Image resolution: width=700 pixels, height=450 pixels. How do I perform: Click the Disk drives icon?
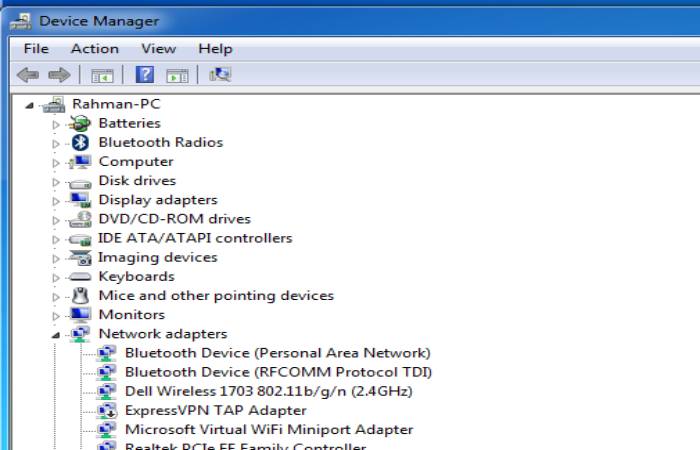click(x=80, y=183)
